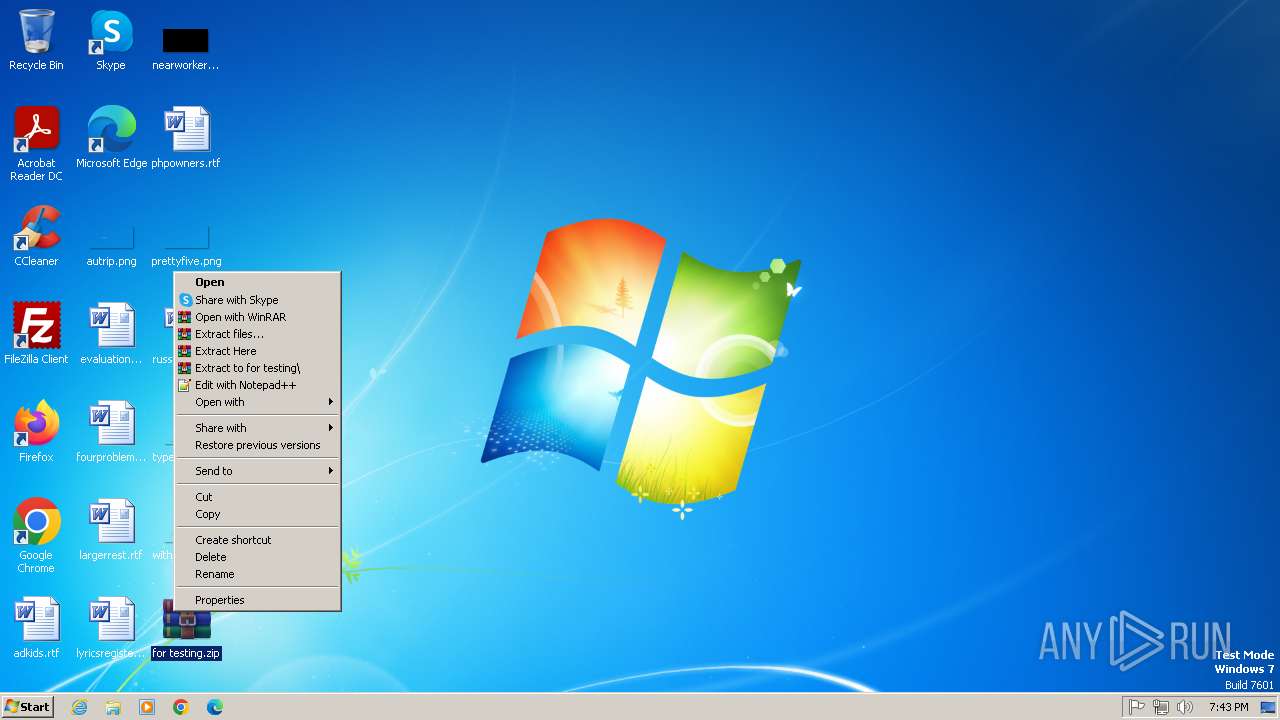Launch Edge from the taskbar
1280x720 pixels.
click(215, 707)
